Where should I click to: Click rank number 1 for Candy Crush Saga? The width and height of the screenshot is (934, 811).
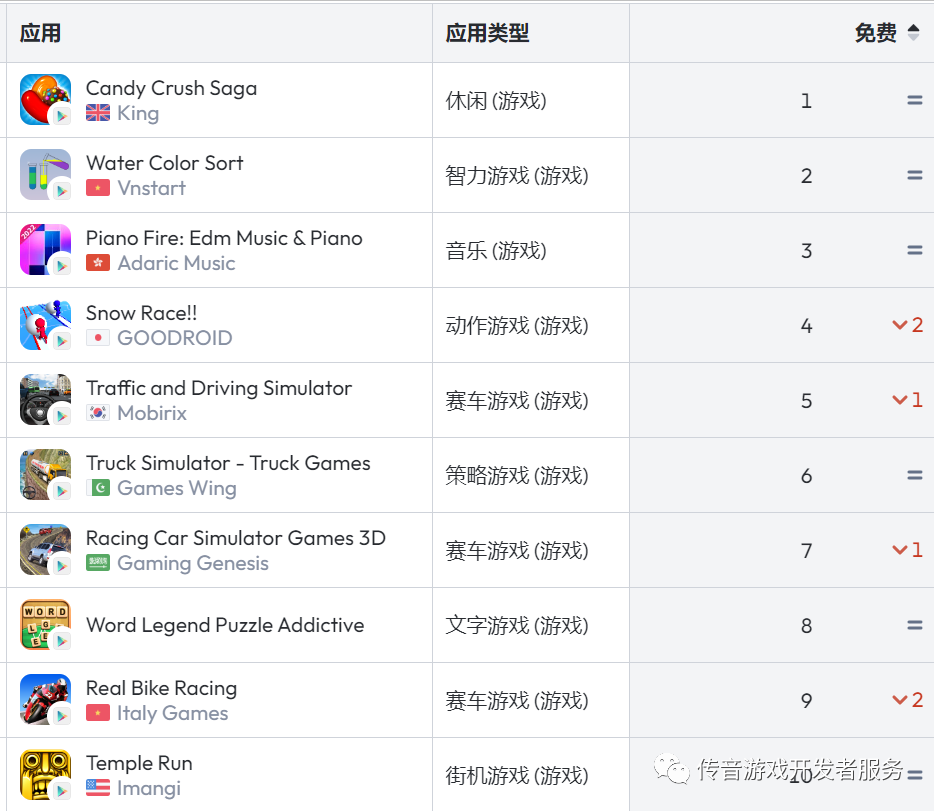806,101
